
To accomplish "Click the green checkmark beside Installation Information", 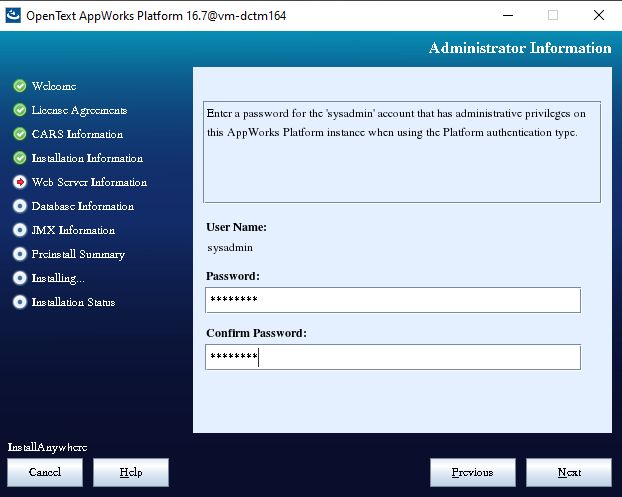I will (x=20, y=158).
